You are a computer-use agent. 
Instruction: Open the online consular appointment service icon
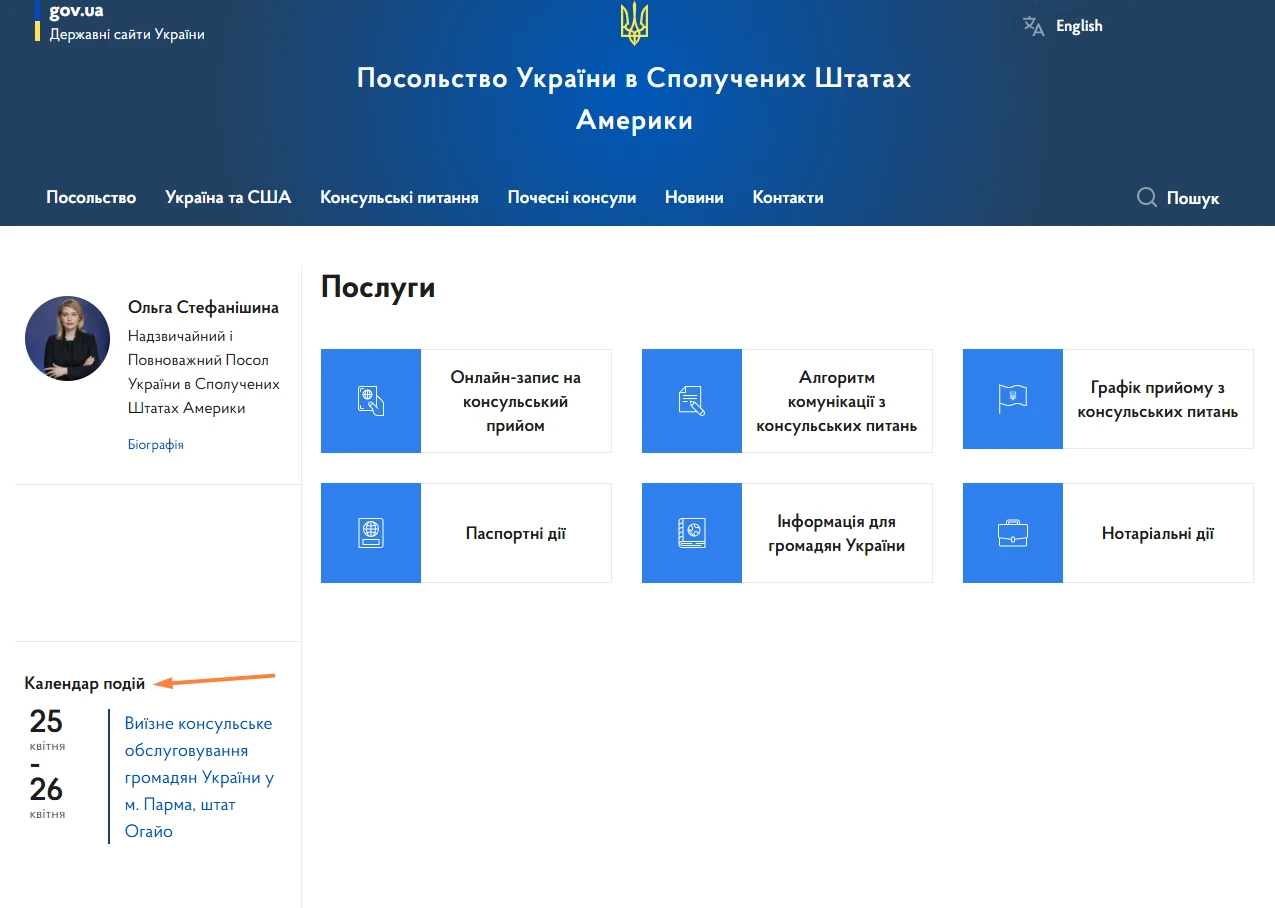coord(370,400)
